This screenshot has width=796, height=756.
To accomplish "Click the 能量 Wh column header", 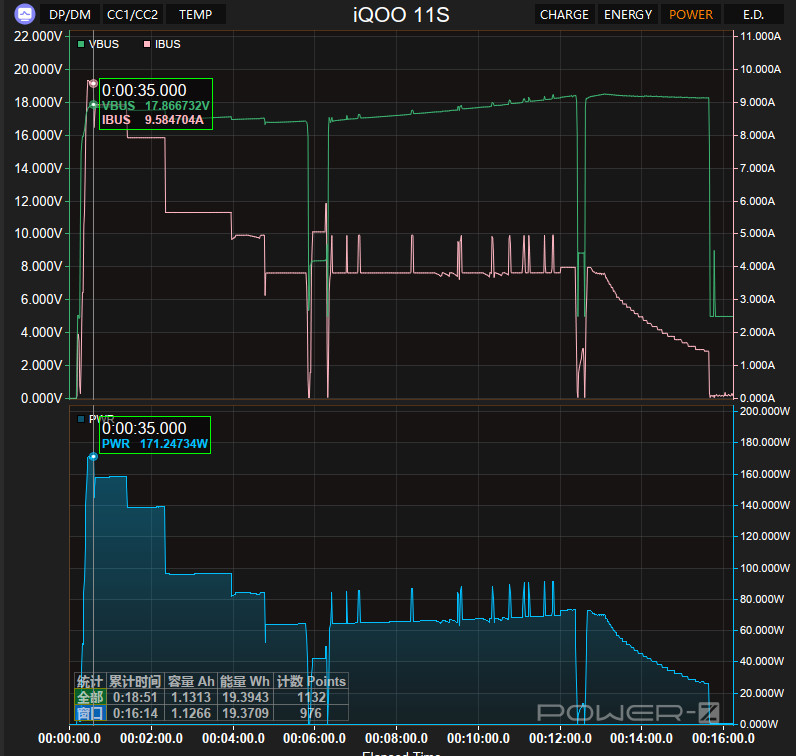I will (x=245, y=681).
